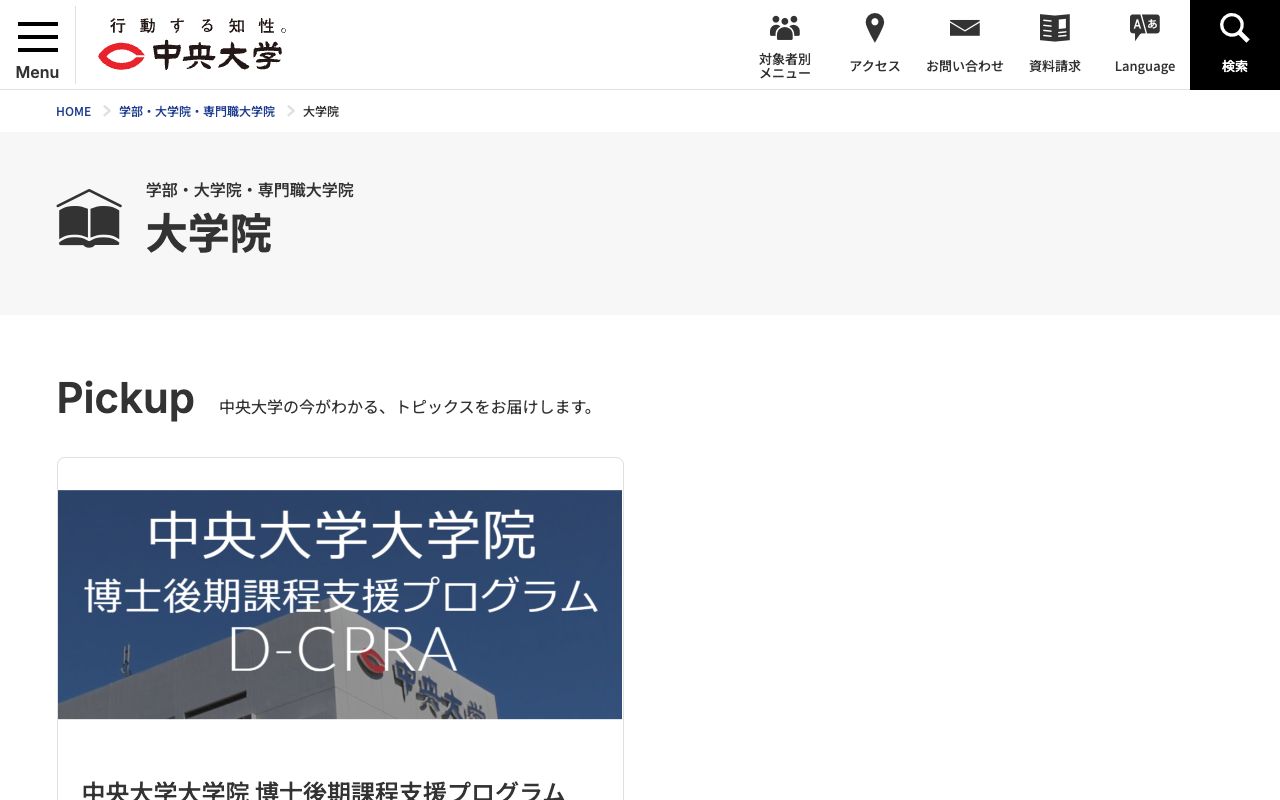Viewport: 1280px width, 800px height.
Task: Select the 行動する知性。 slogan text
Action: (200, 26)
